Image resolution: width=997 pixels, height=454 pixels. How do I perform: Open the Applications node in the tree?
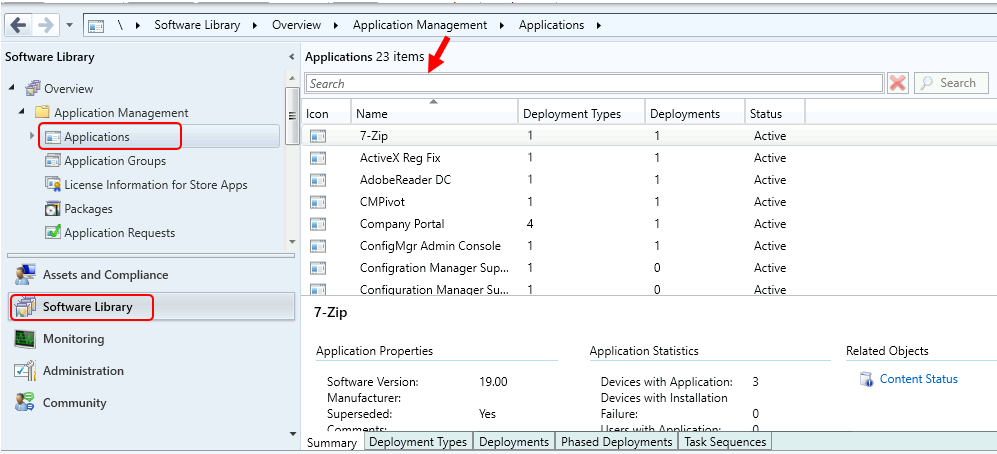pos(97,137)
